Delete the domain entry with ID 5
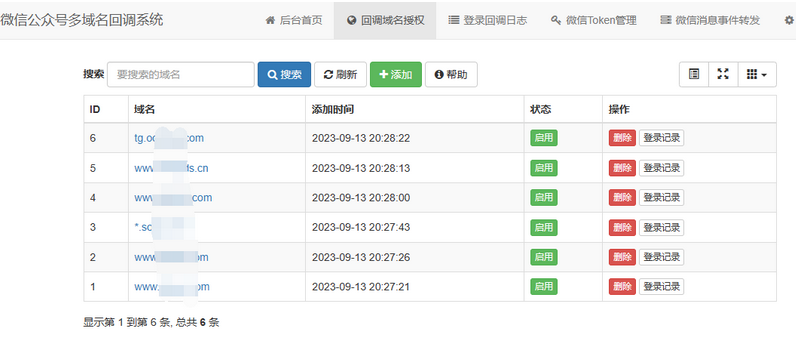Screen dimensions: 796x362 pyautogui.click(x=622, y=168)
